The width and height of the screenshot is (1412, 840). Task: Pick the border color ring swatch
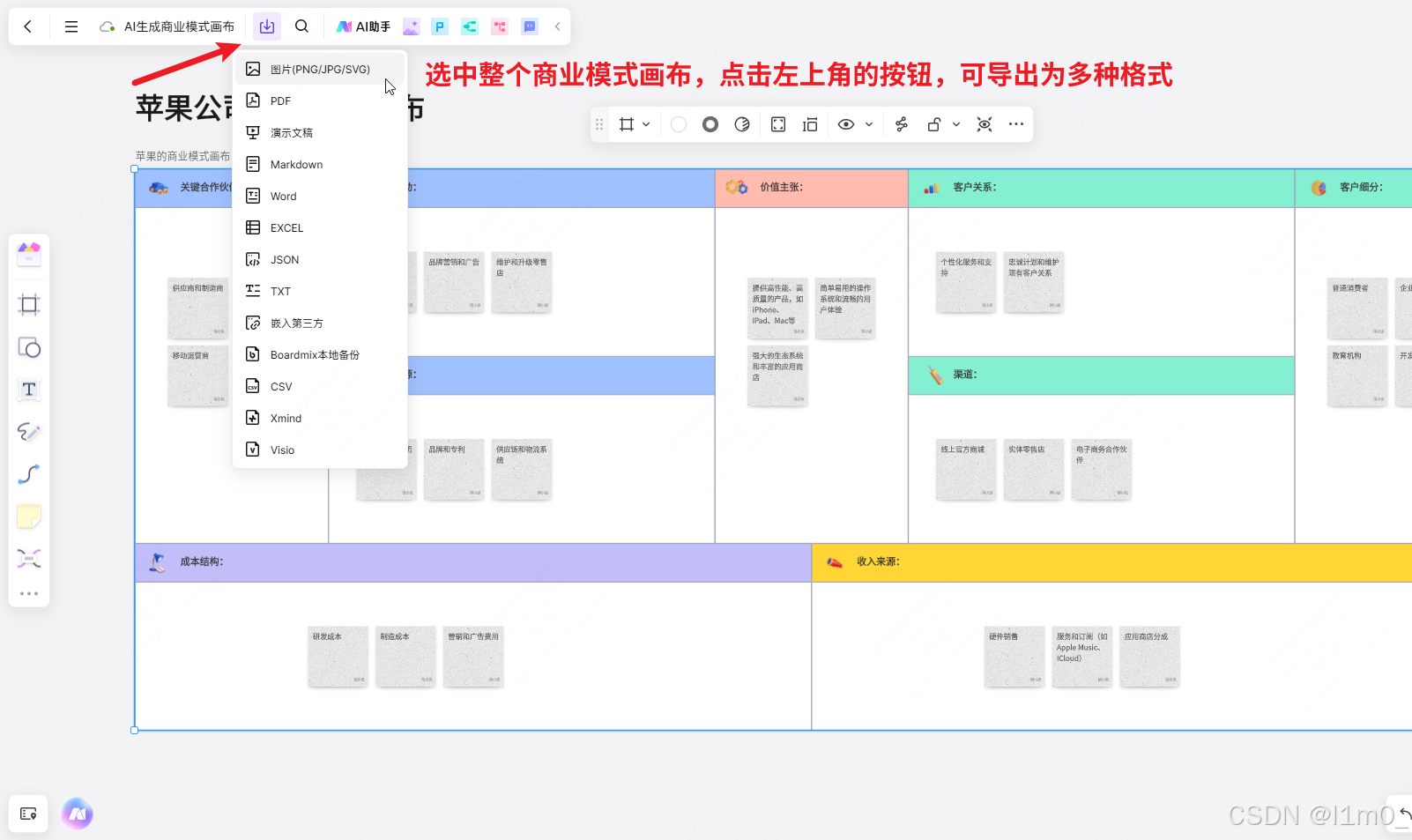click(x=710, y=124)
